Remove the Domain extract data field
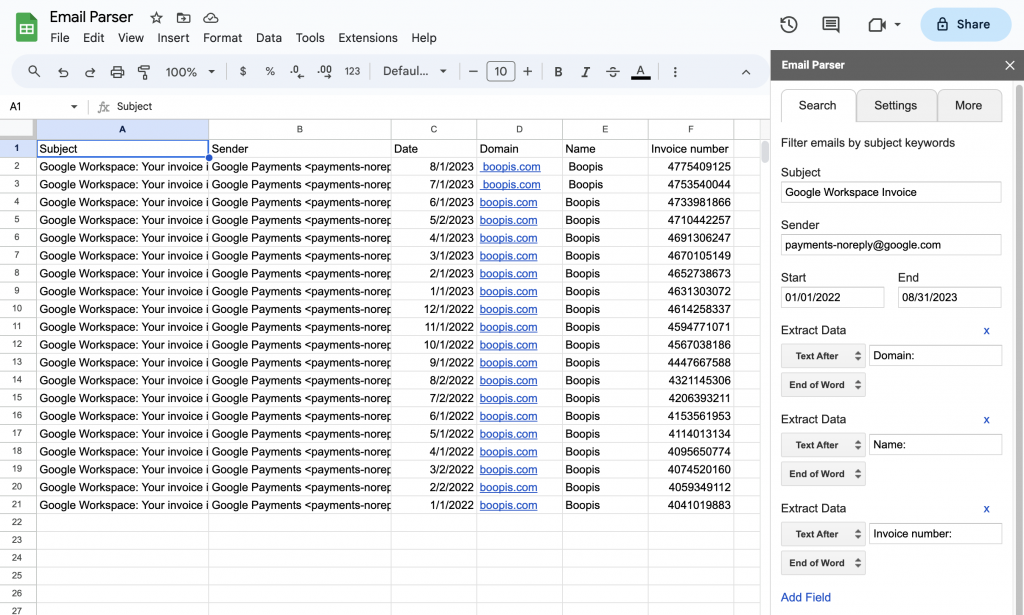Image resolution: width=1024 pixels, height=615 pixels. [986, 331]
